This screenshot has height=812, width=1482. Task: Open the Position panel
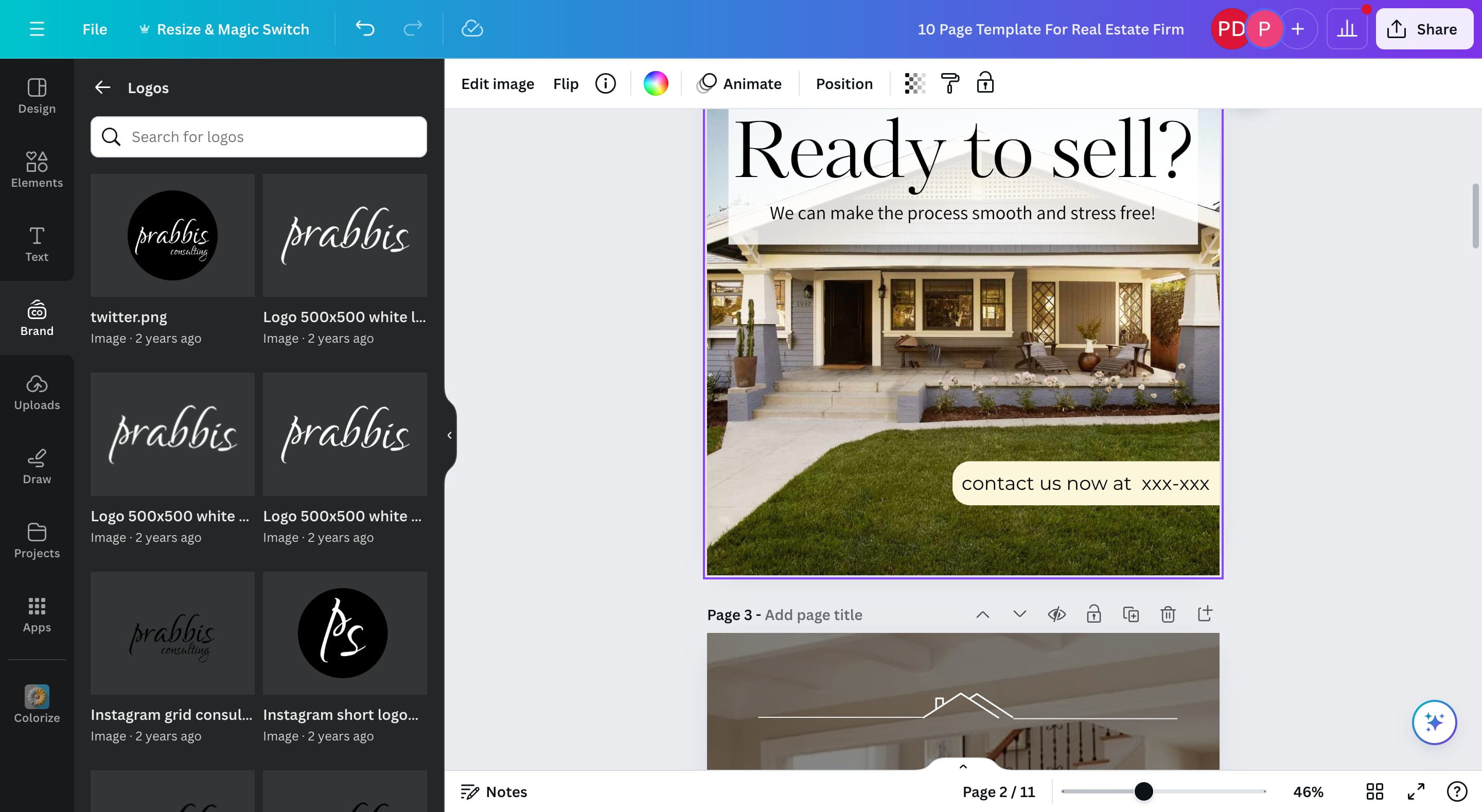pyautogui.click(x=844, y=83)
